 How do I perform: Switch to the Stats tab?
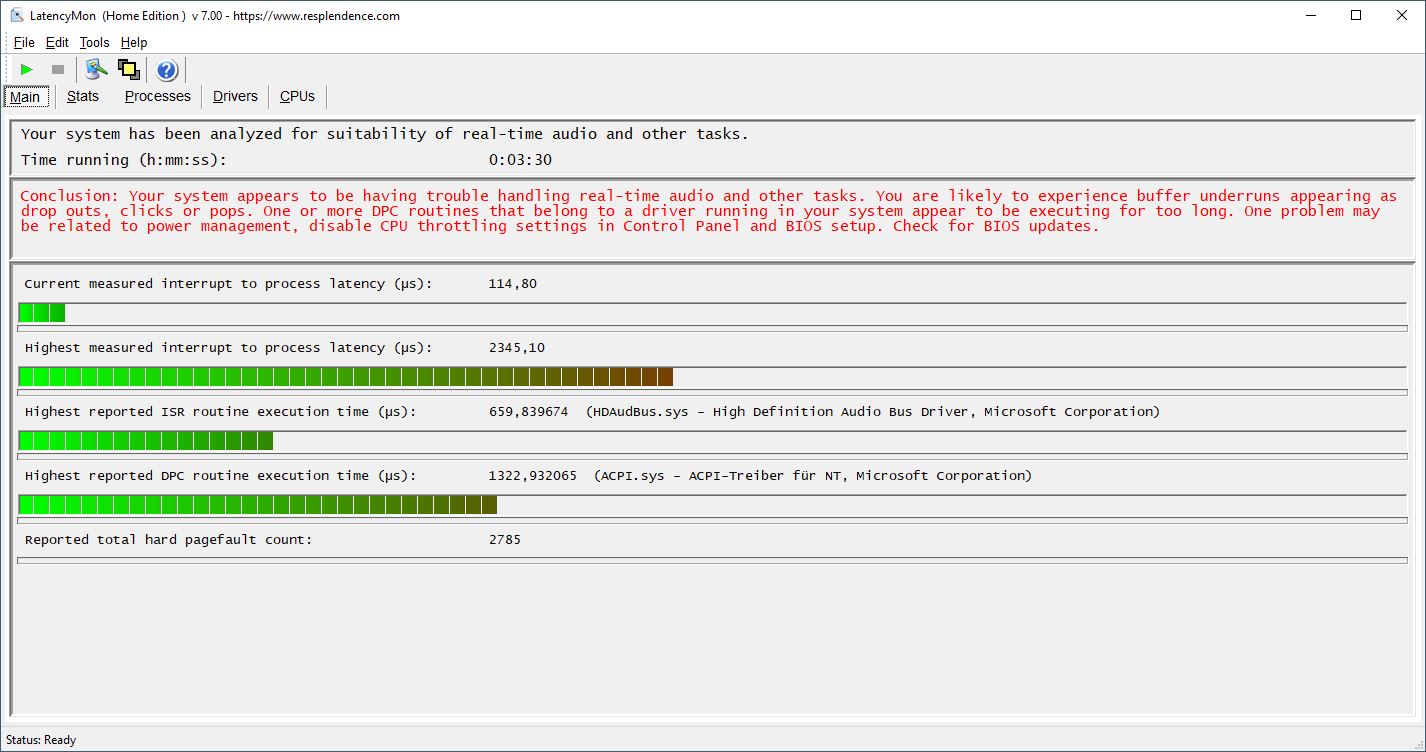pyautogui.click(x=83, y=96)
